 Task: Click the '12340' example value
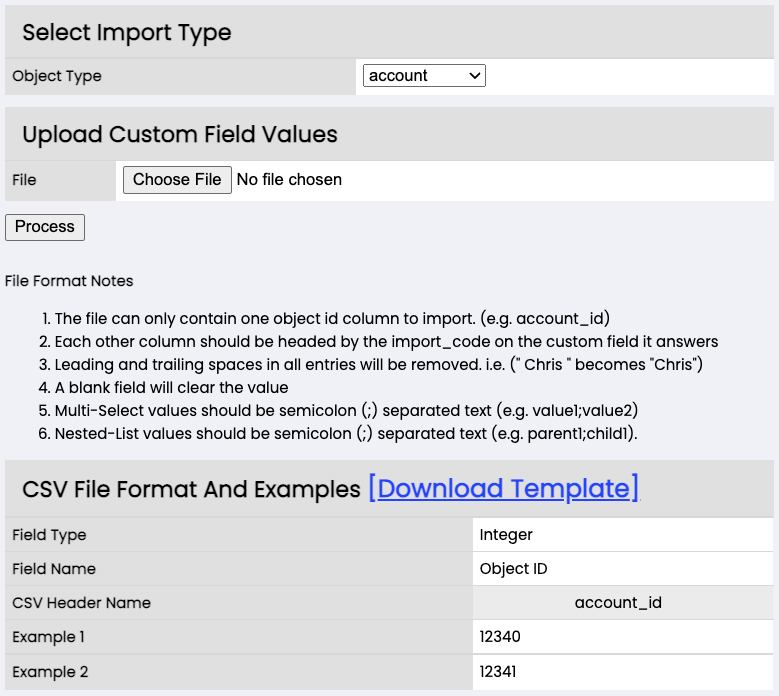pos(623,637)
